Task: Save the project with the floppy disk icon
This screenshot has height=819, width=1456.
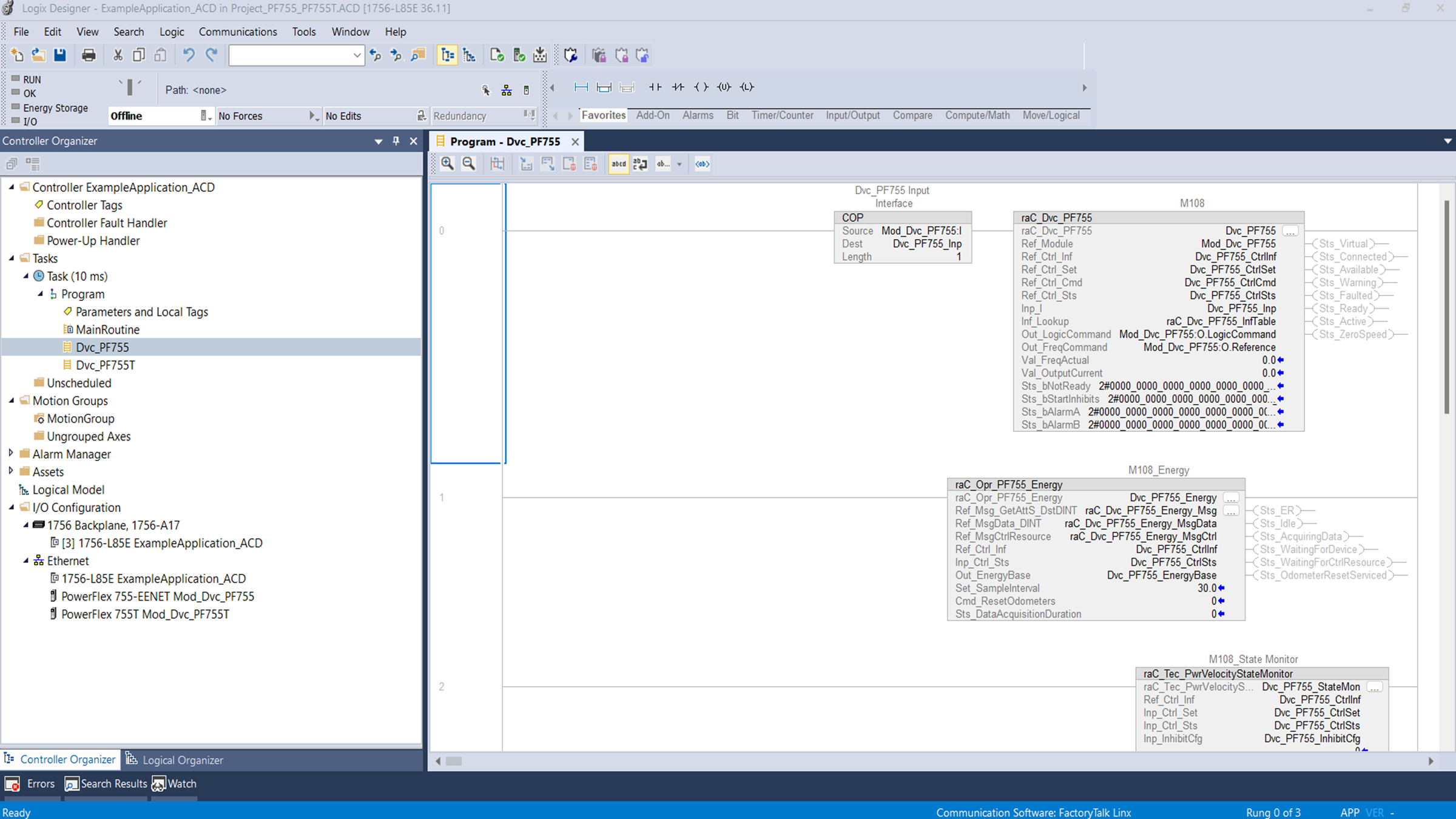Action: (x=59, y=55)
